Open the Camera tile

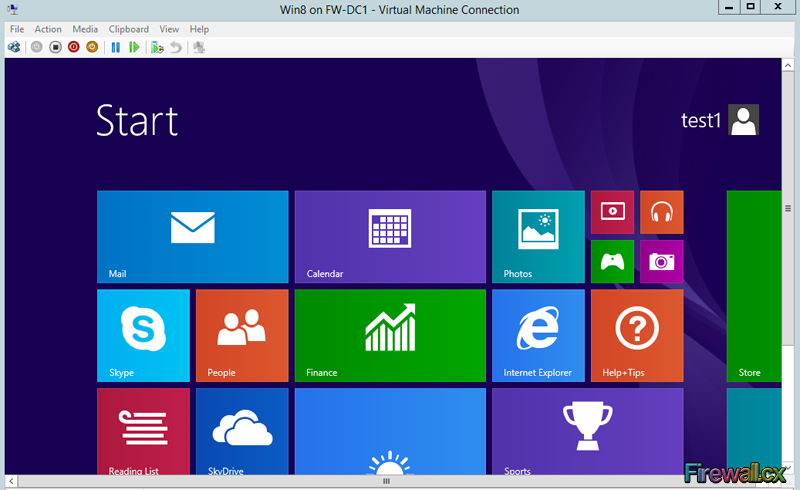[x=662, y=261]
